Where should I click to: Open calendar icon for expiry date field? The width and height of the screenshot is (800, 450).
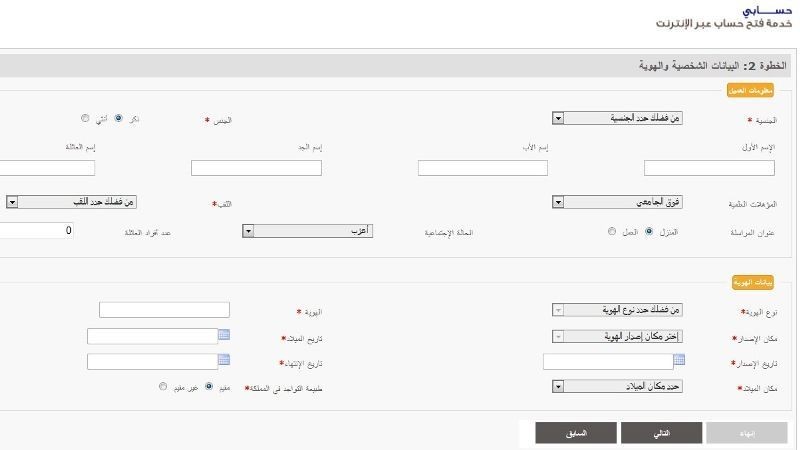[x=224, y=360]
